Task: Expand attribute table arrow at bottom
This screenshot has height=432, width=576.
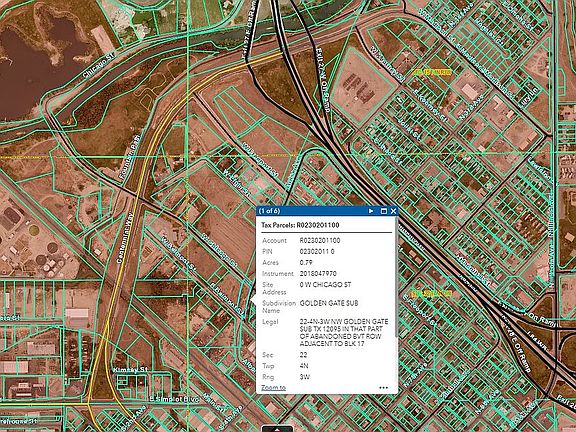Action: pos(277,429)
